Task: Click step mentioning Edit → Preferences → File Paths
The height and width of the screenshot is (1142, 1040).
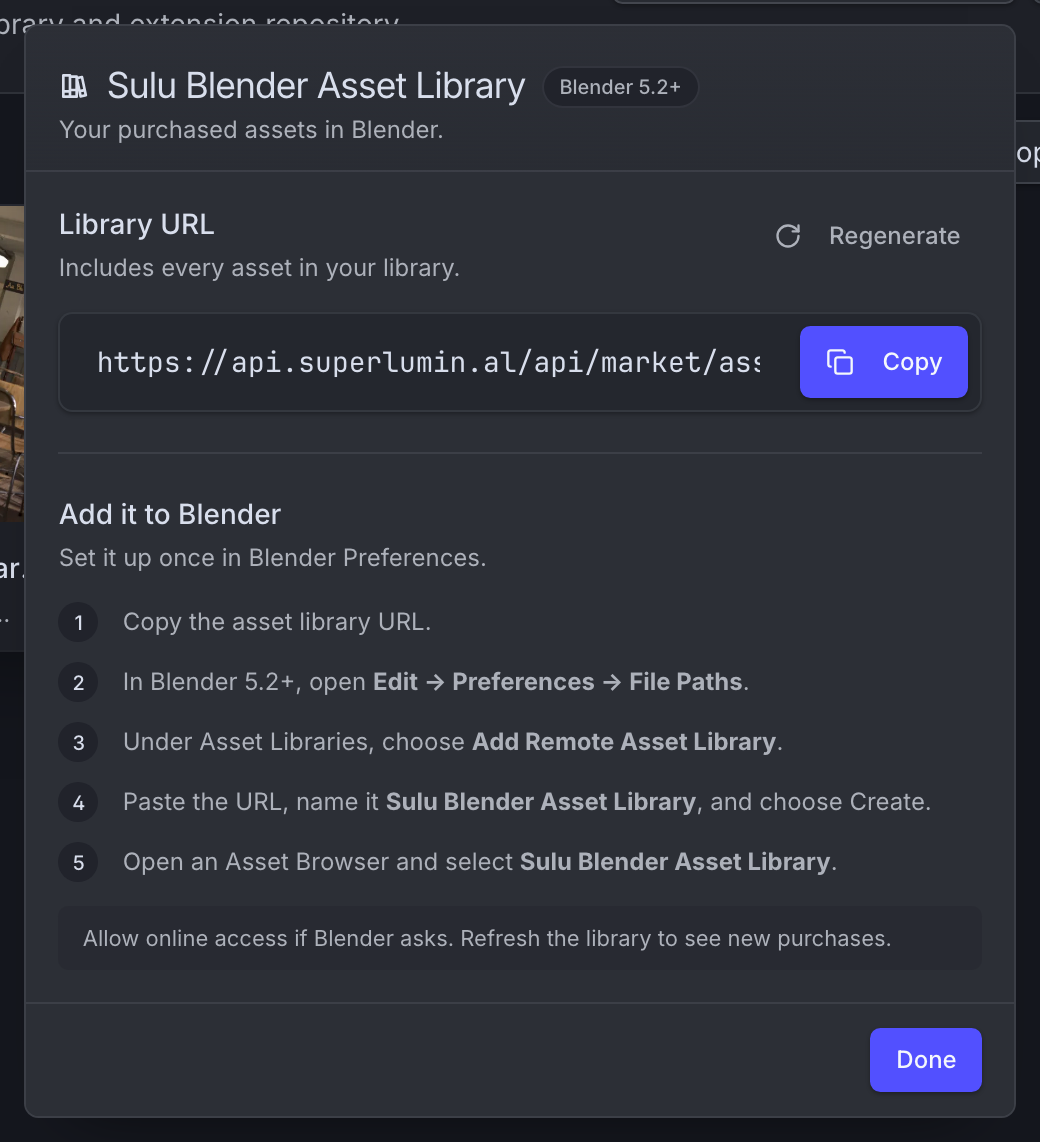Action: [x=436, y=682]
